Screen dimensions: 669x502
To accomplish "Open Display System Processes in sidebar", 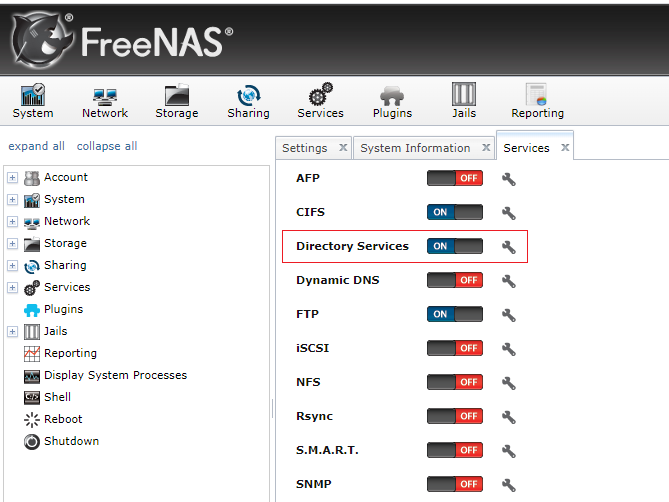I will pyautogui.click(x=115, y=375).
